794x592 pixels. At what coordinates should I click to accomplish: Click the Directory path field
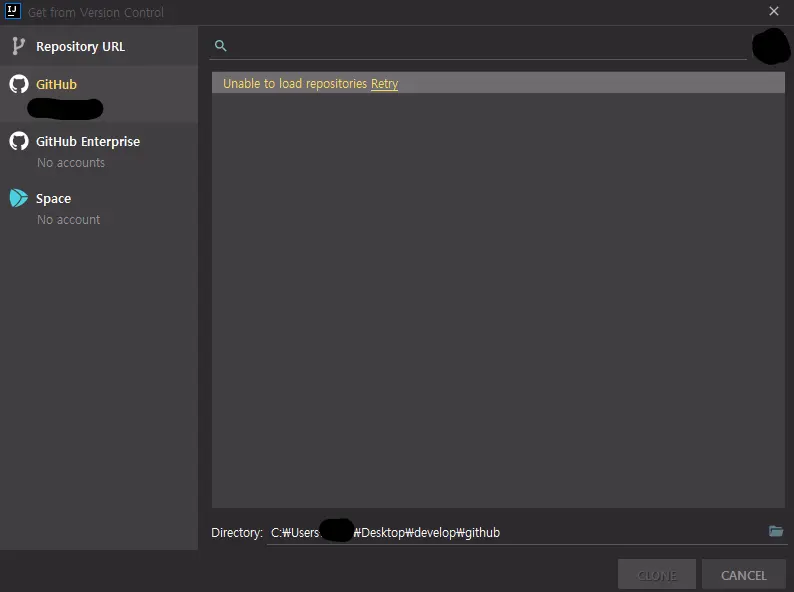click(x=515, y=533)
